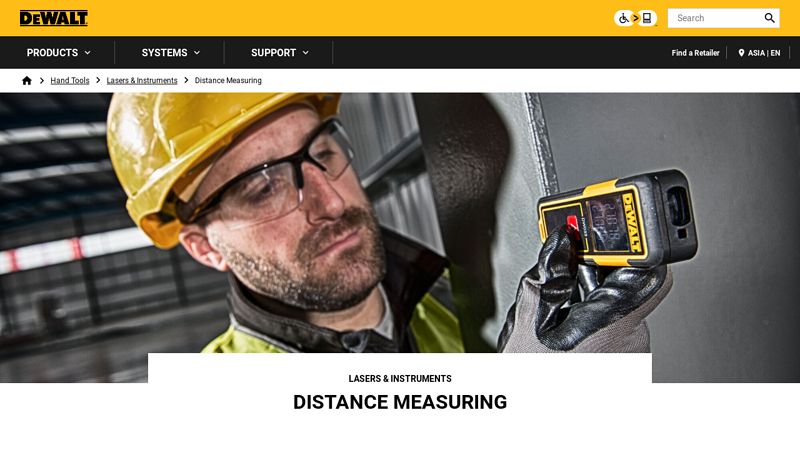Toggle the accessibility mode switch
Image resolution: width=800 pixels, height=450 pixels.
coord(635,18)
